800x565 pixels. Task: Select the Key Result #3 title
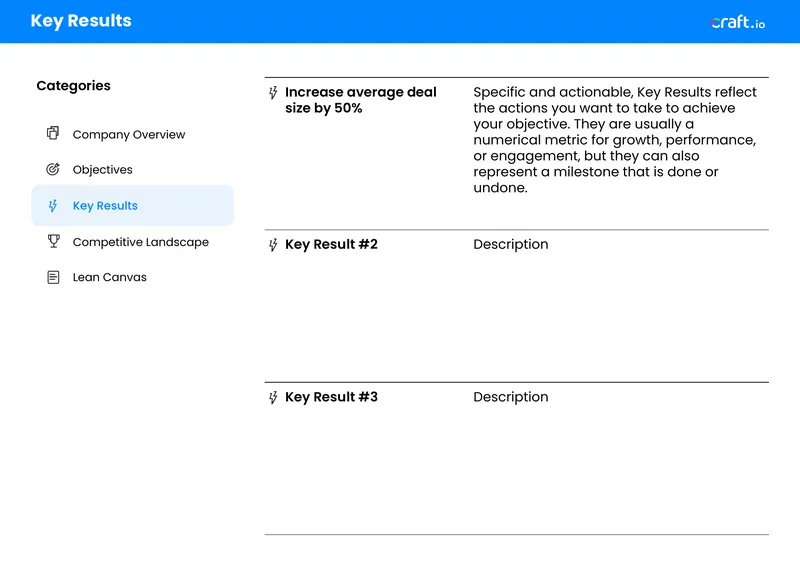pyautogui.click(x=331, y=397)
